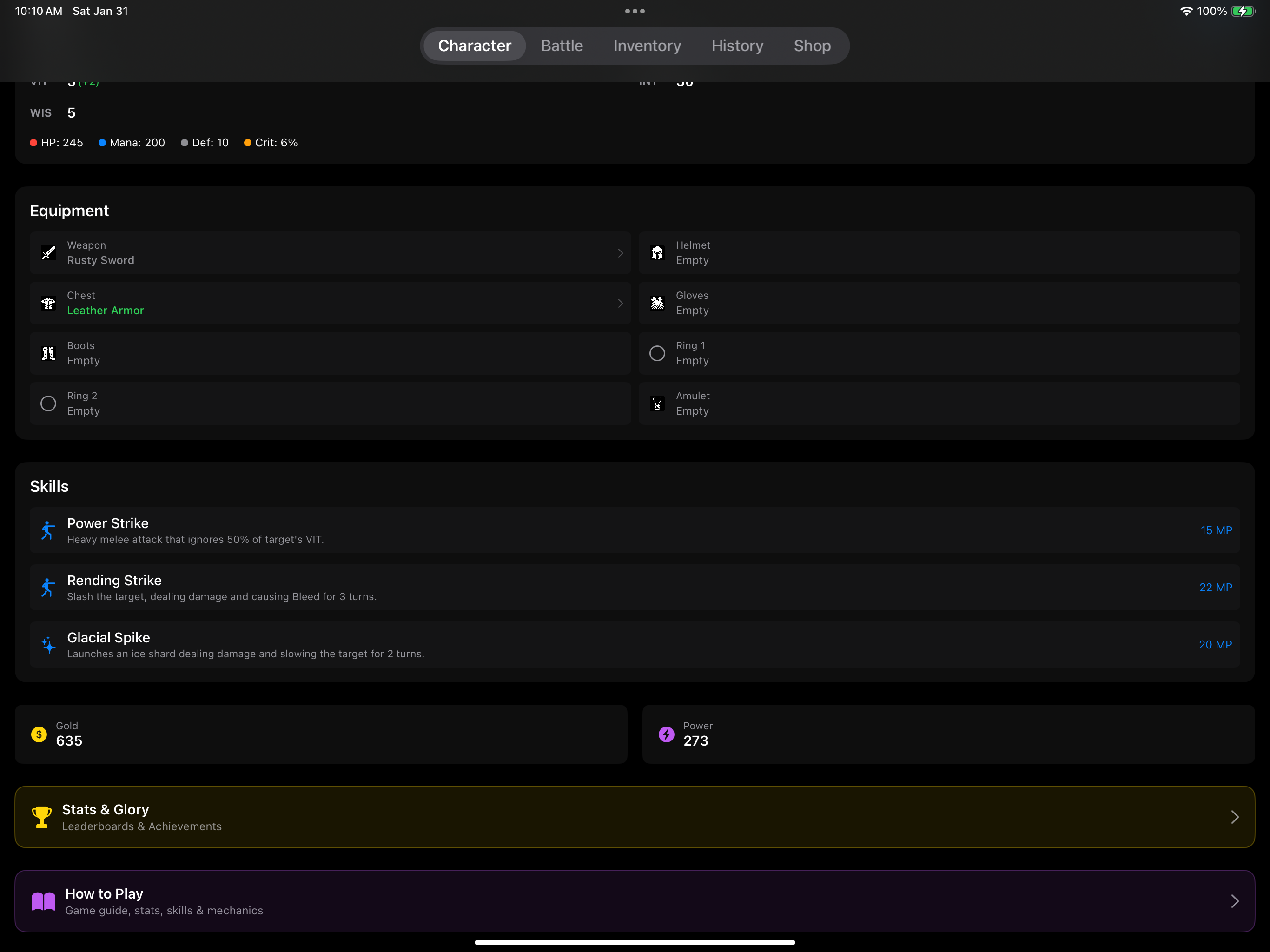Tap the Rending Strike skill icon
The width and height of the screenshot is (1270, 952).
point(48,588)
